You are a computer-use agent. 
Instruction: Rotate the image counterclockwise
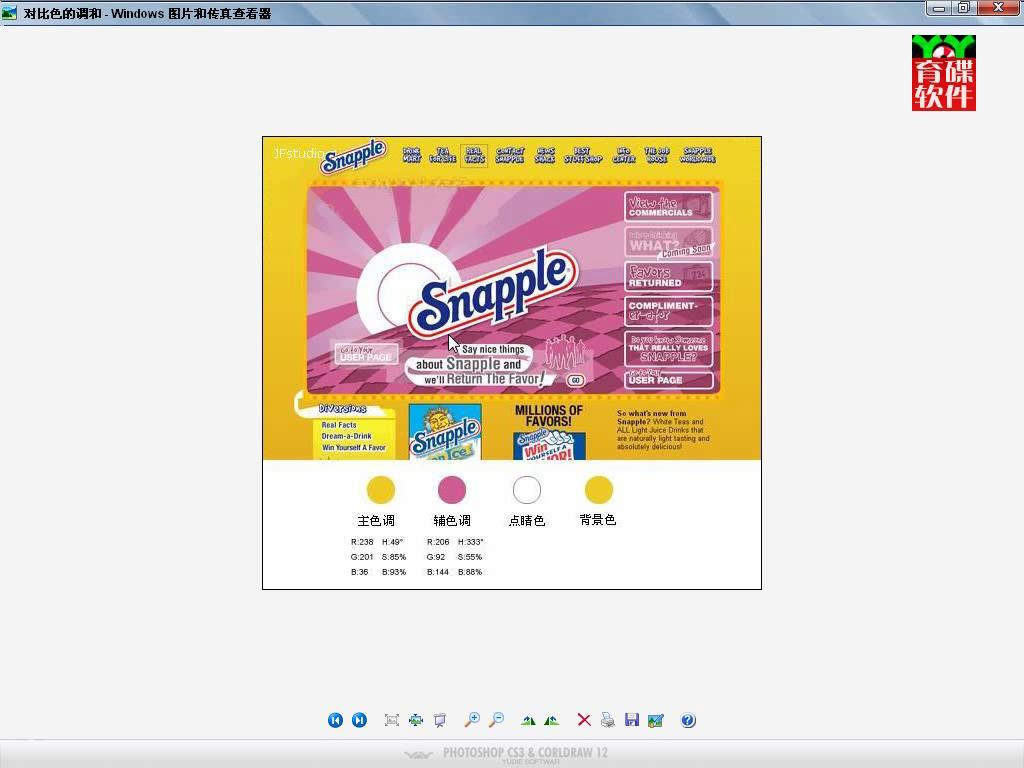pos(552,720)
